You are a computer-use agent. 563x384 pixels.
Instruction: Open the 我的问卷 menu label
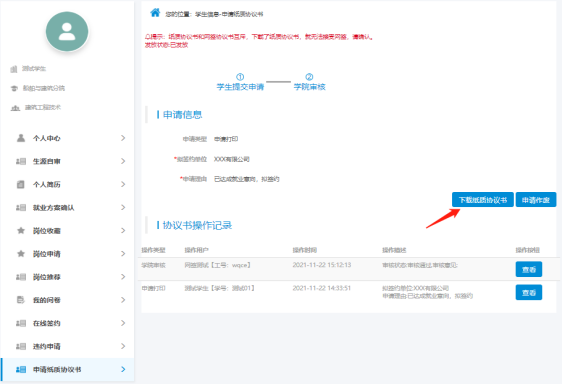47,300
